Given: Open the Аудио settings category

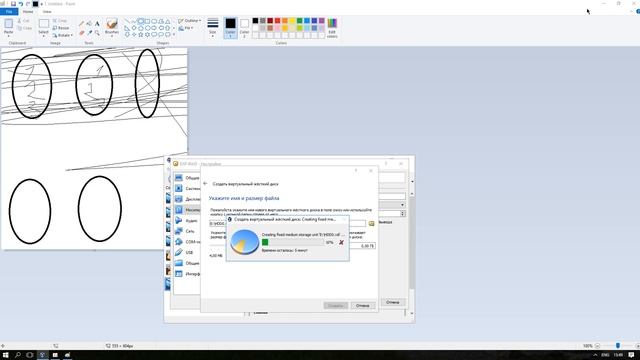Looking at the screenshot, I should pyautogui.click(x=187, y=220).
